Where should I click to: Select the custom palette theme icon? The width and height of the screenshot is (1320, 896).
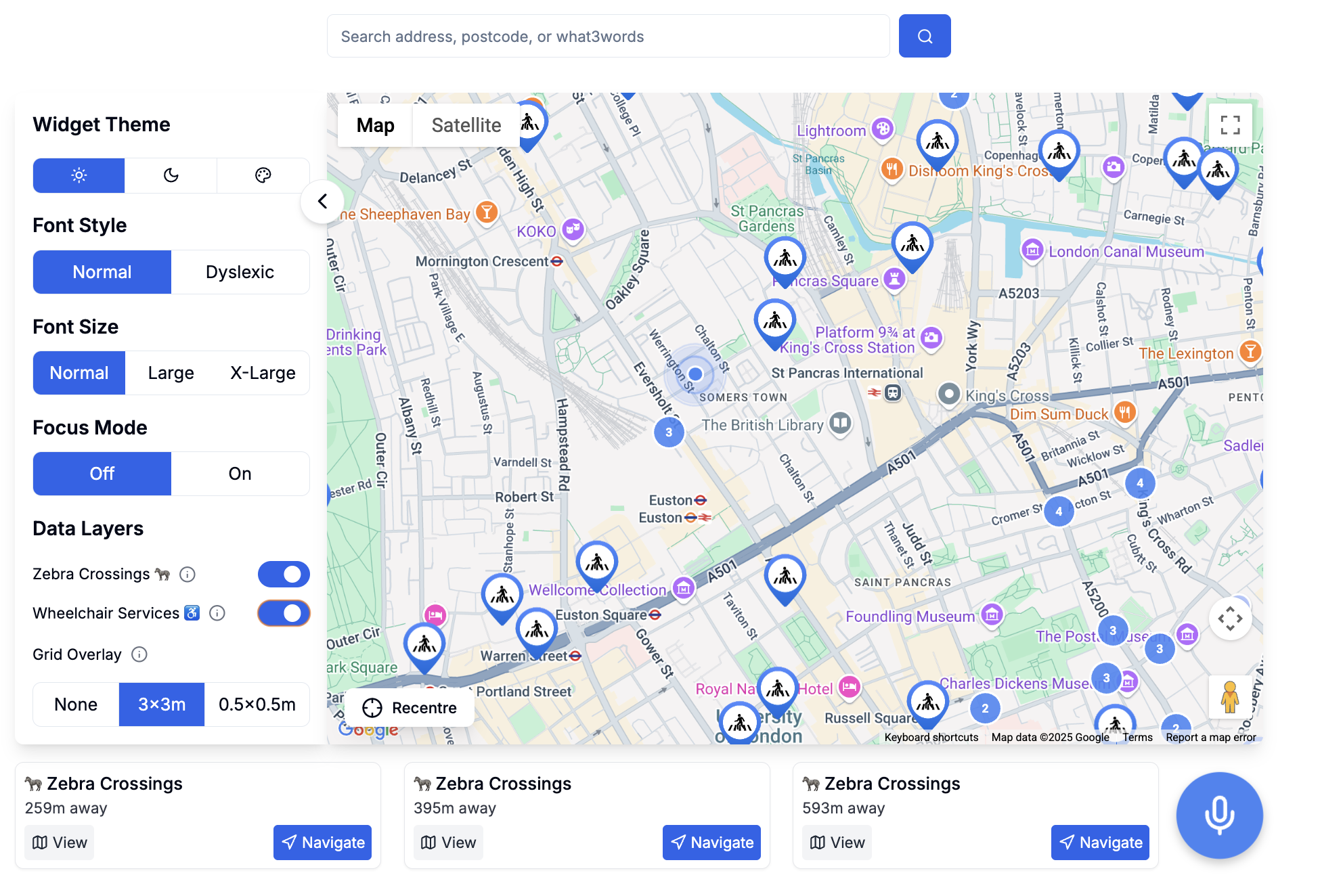tap(263, 175)
